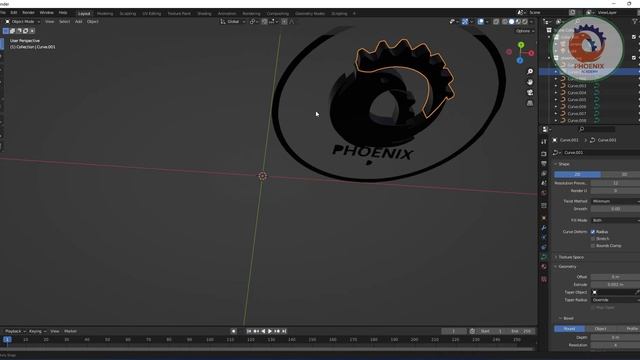Toggle the snapping magnet button

264,22
